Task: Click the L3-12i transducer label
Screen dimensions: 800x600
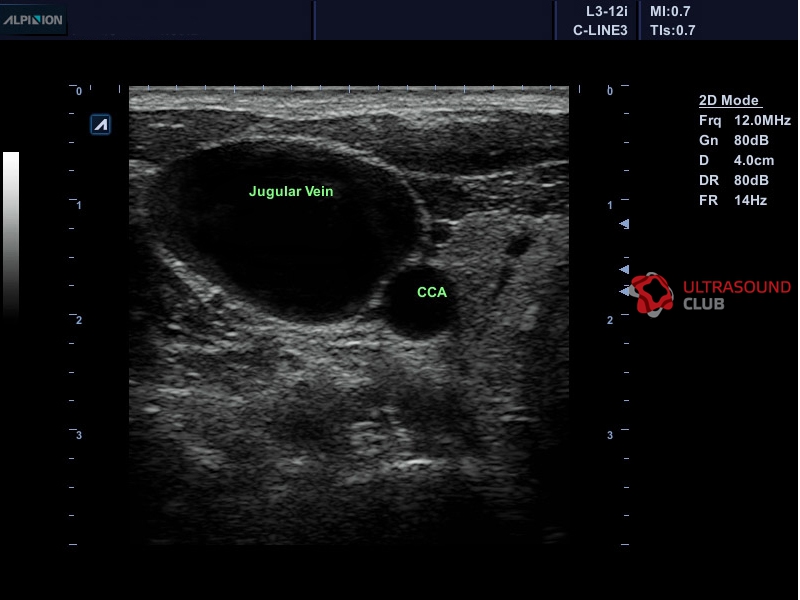Action: click(x=607, y=11)
